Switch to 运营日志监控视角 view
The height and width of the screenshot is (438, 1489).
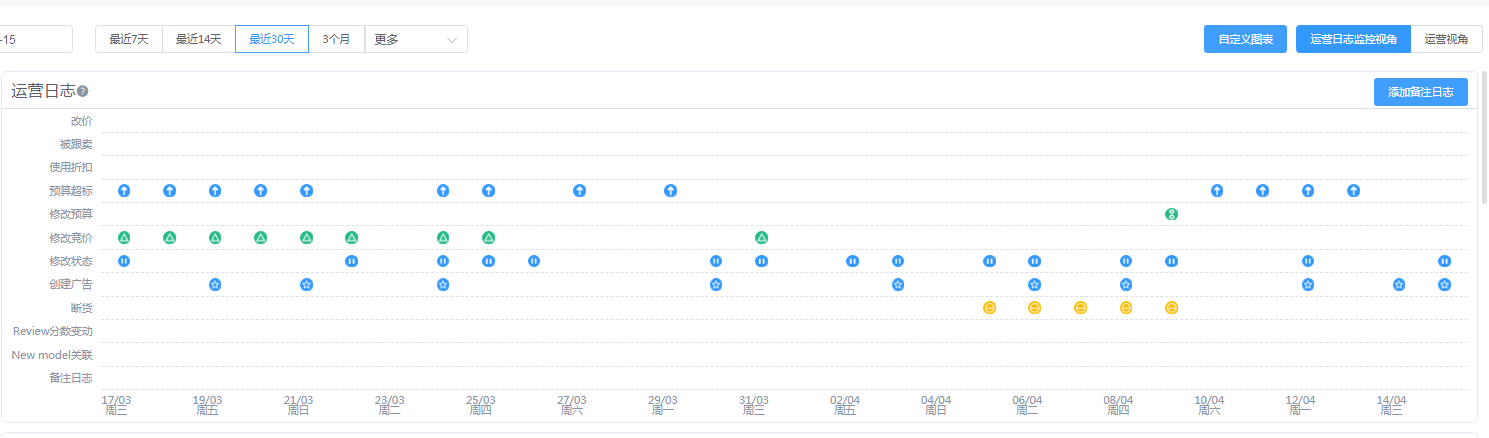1353,39
